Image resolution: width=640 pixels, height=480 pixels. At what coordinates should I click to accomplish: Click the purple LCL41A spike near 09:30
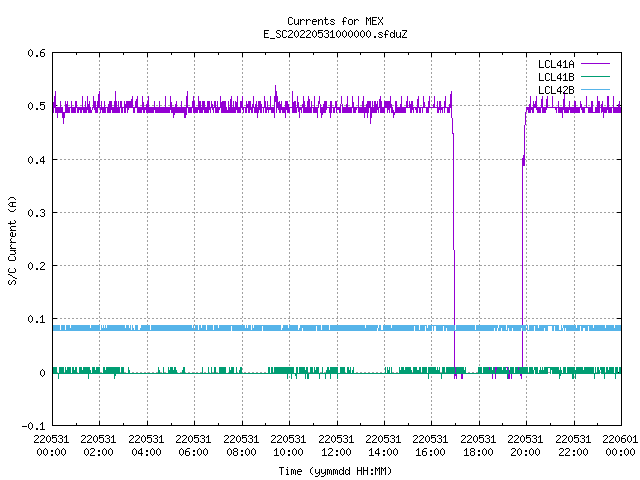276,96
